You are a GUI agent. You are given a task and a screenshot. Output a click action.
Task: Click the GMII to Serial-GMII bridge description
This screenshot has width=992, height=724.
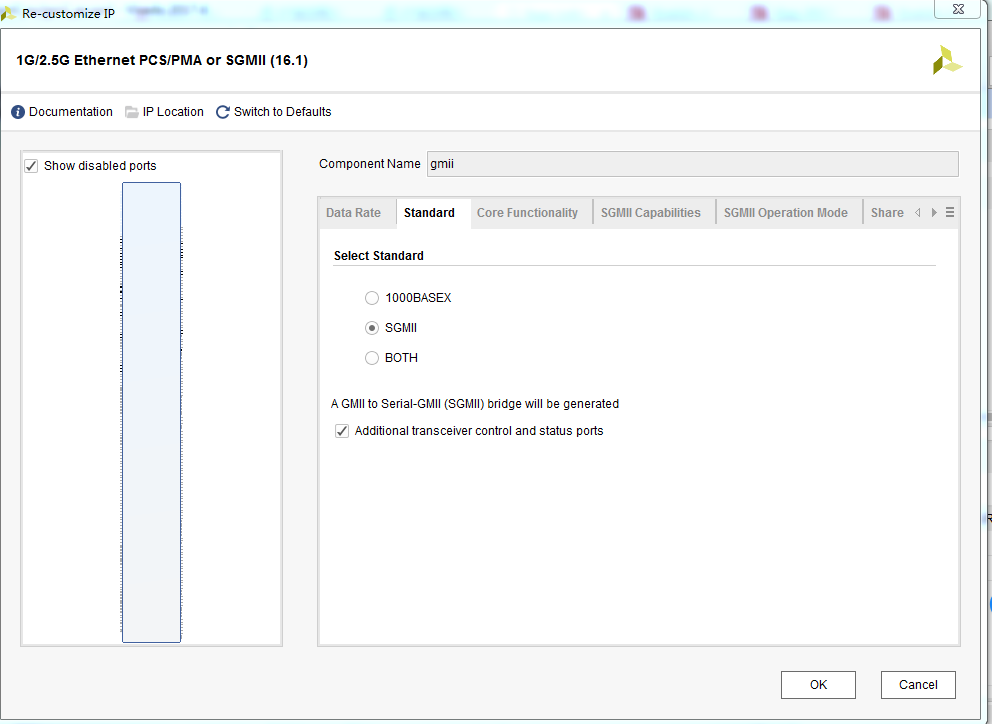point(474,404)
